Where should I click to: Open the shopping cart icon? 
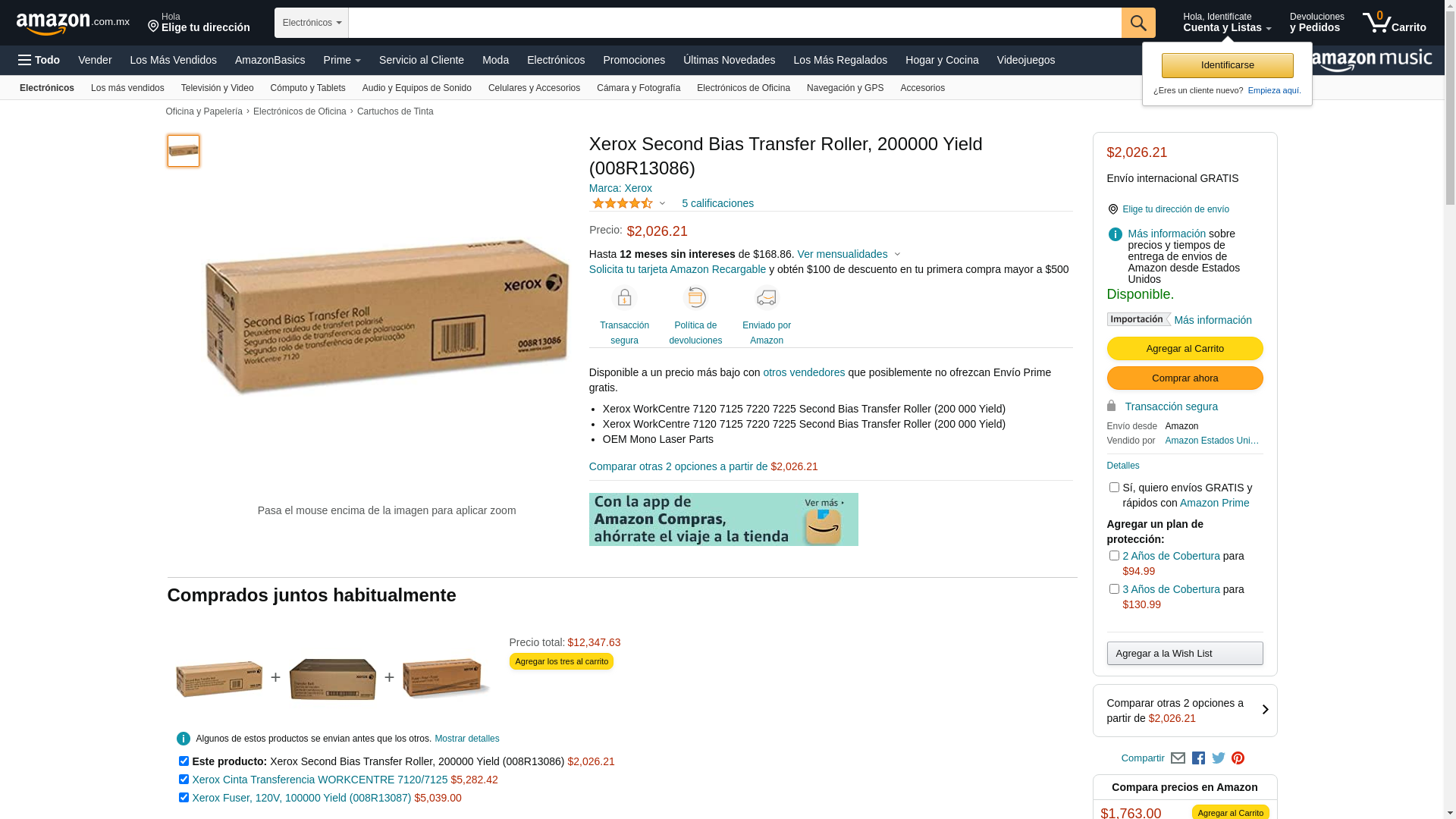[1394, 22]
